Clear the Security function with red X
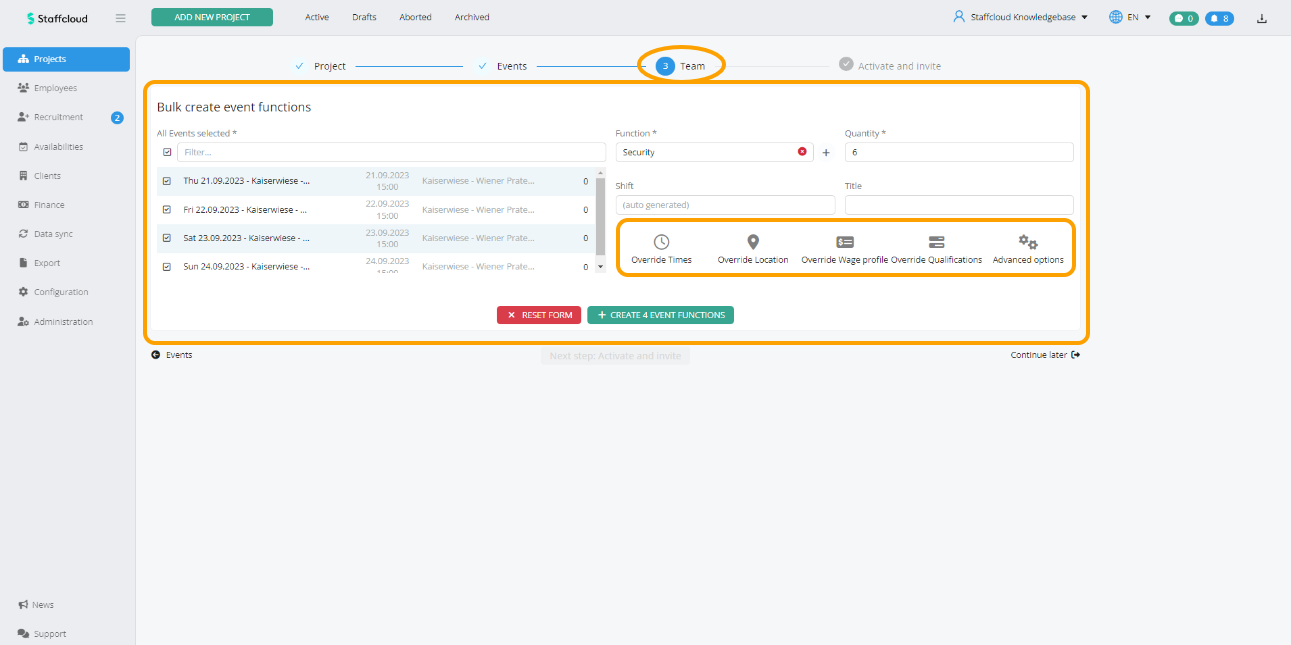The image size is (1291, 645). [802, 152]
